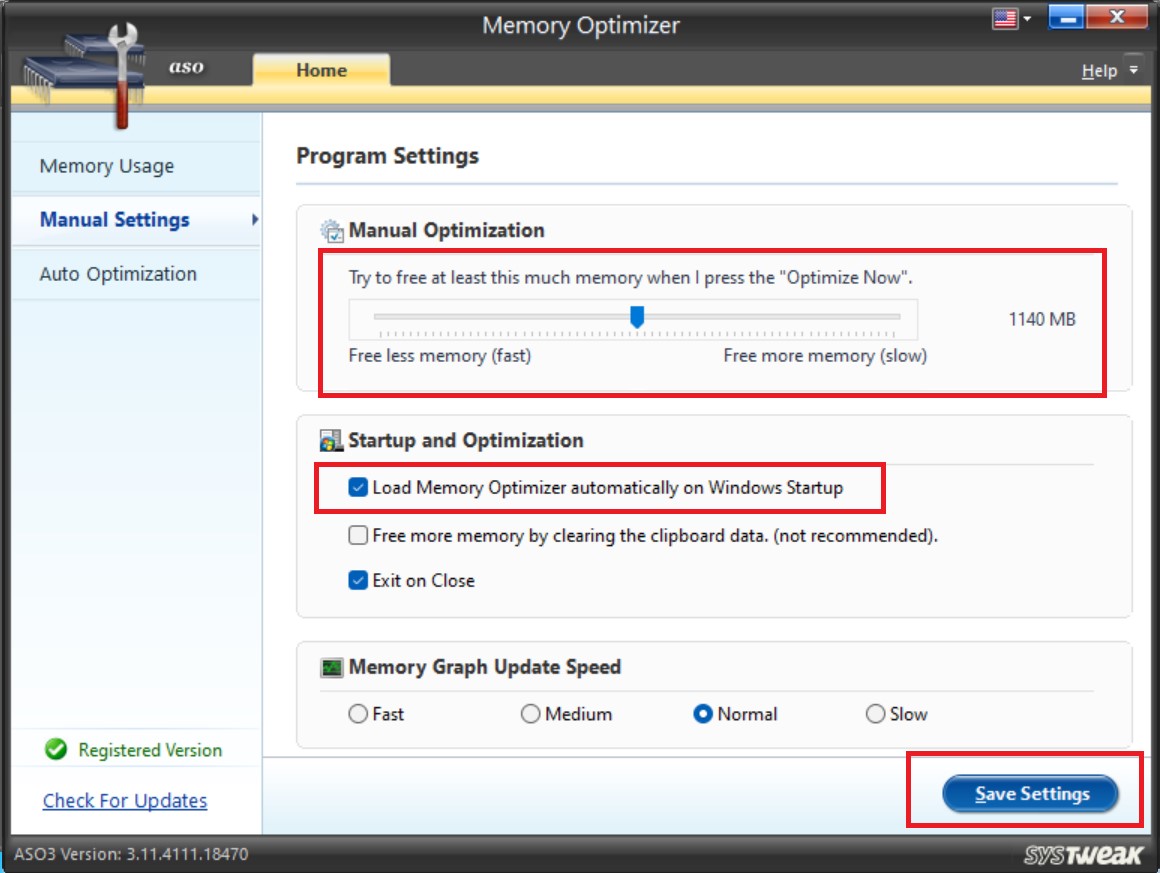Viewport: 1160px width, 873px height.
Task: Select the Fast graph update speed
Action: pyautogui.click(x=357, y=714)
